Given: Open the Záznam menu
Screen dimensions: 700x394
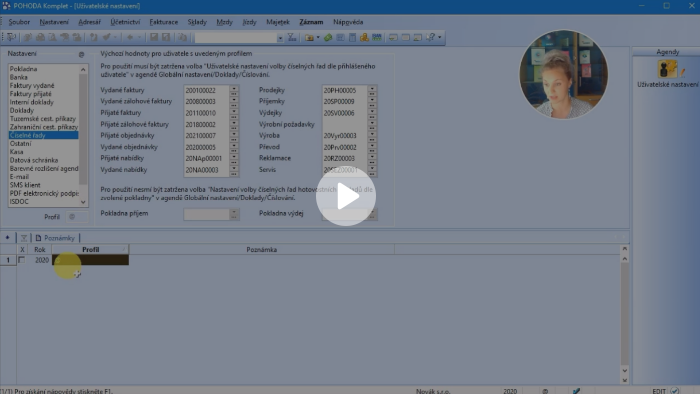Looking at the screenshot, I should click(311, 22).
